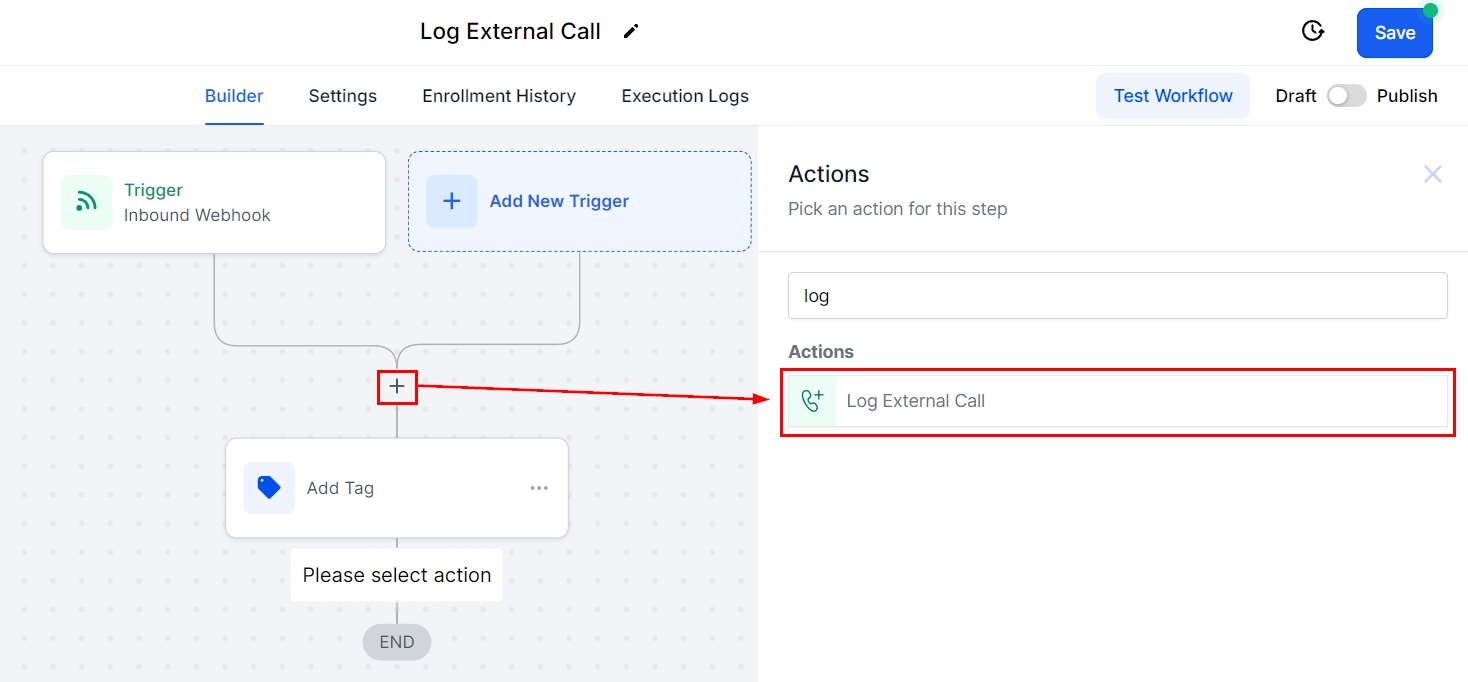
Task: Click the plus node to add a step
Action: pyautogui.click(x=397, y=386)
